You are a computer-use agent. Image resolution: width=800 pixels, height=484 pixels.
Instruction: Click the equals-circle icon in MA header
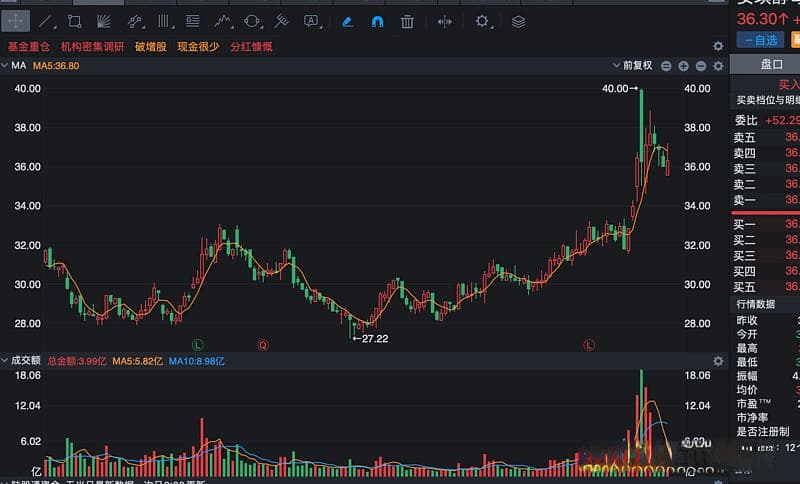[x=666, y=66]
